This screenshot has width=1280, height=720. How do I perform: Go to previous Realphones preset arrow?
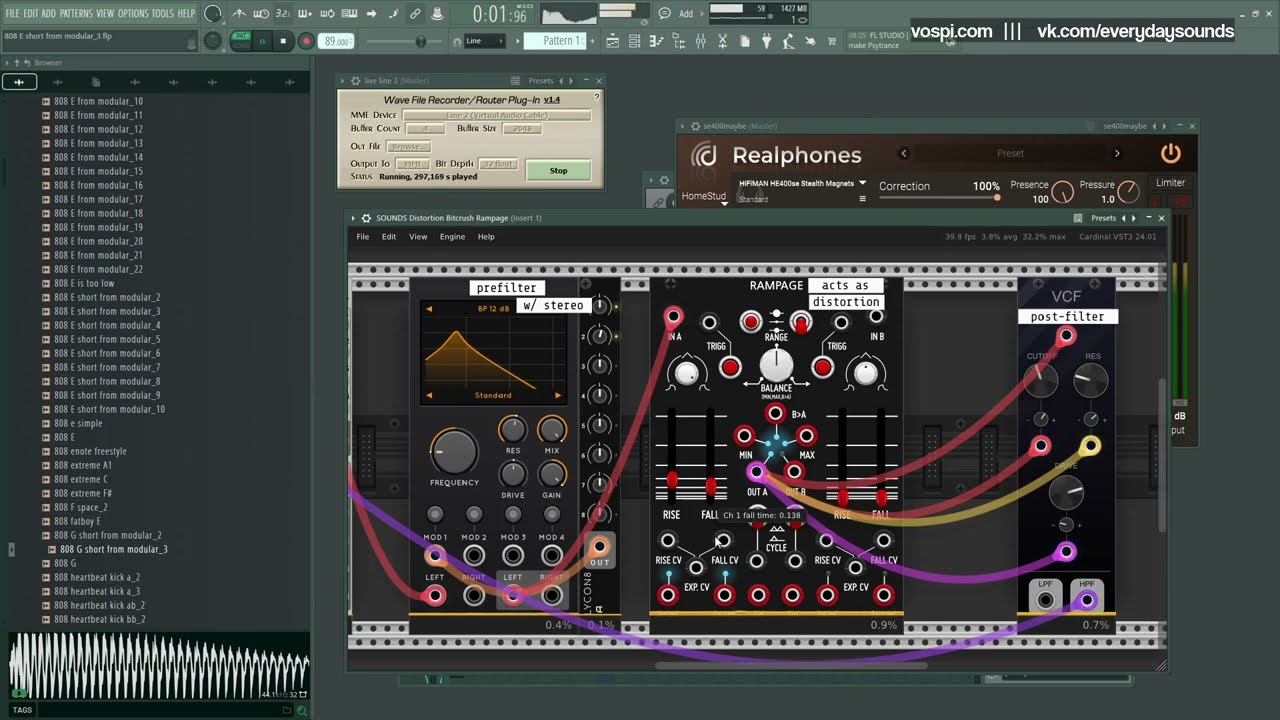[903, 154]
